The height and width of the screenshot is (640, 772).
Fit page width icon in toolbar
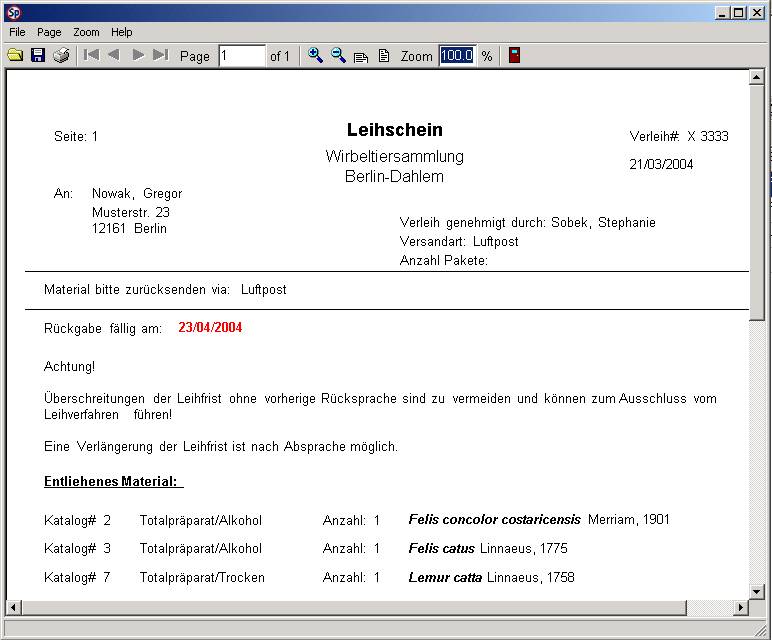361,57
